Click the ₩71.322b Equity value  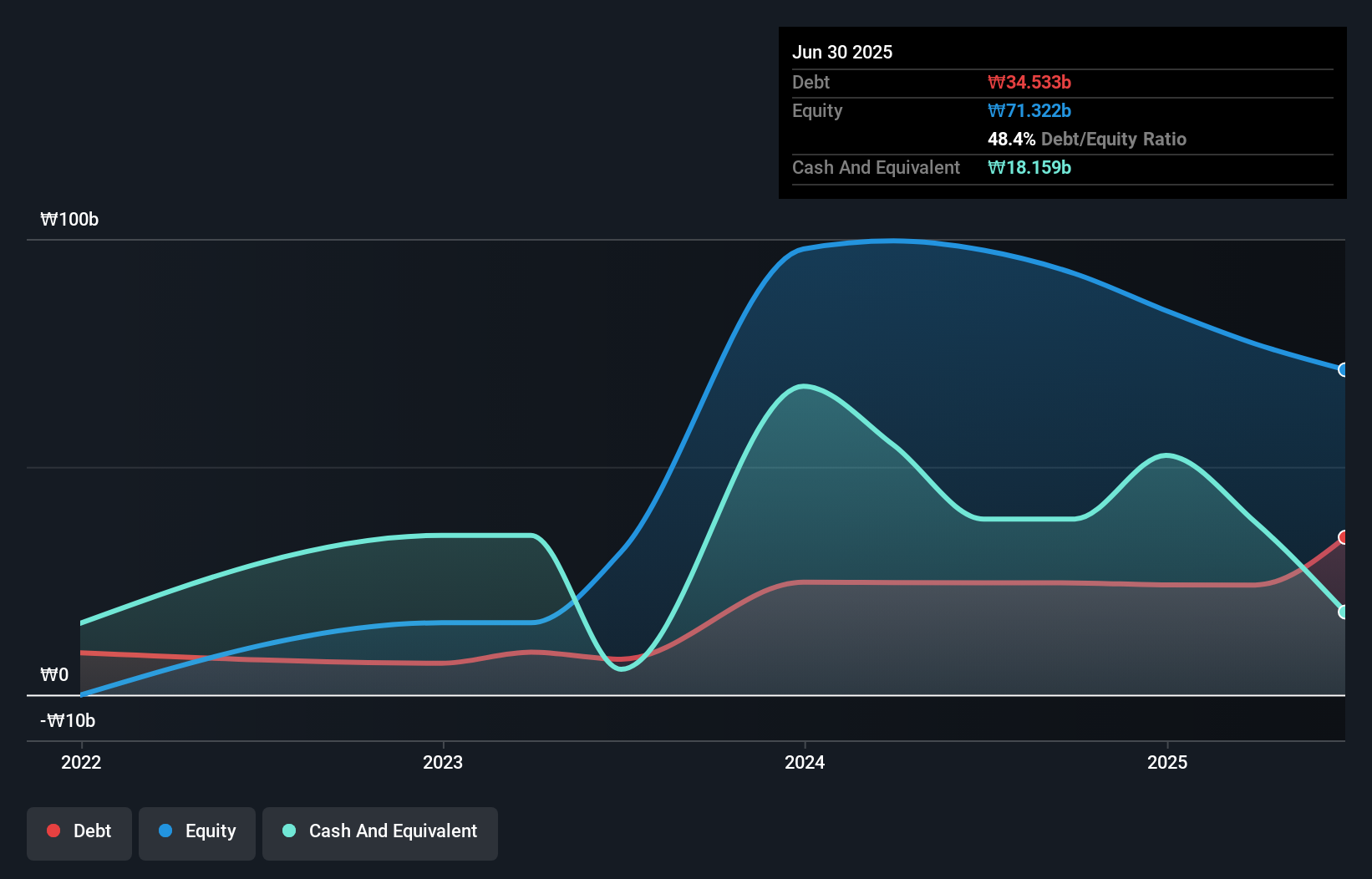pyautogui.click(x=1029, y=110)
